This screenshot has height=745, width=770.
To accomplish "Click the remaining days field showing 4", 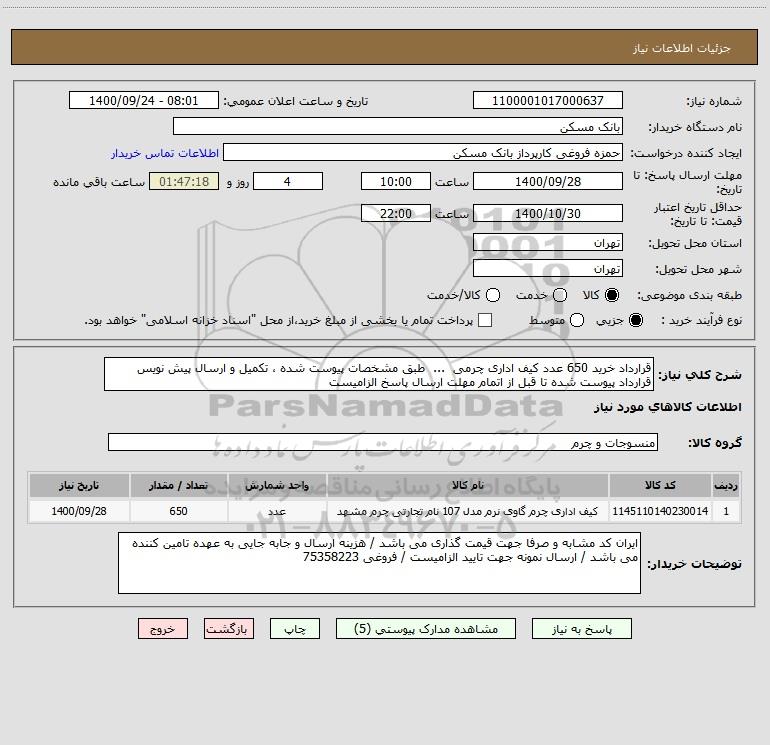I will pos(288,182).
